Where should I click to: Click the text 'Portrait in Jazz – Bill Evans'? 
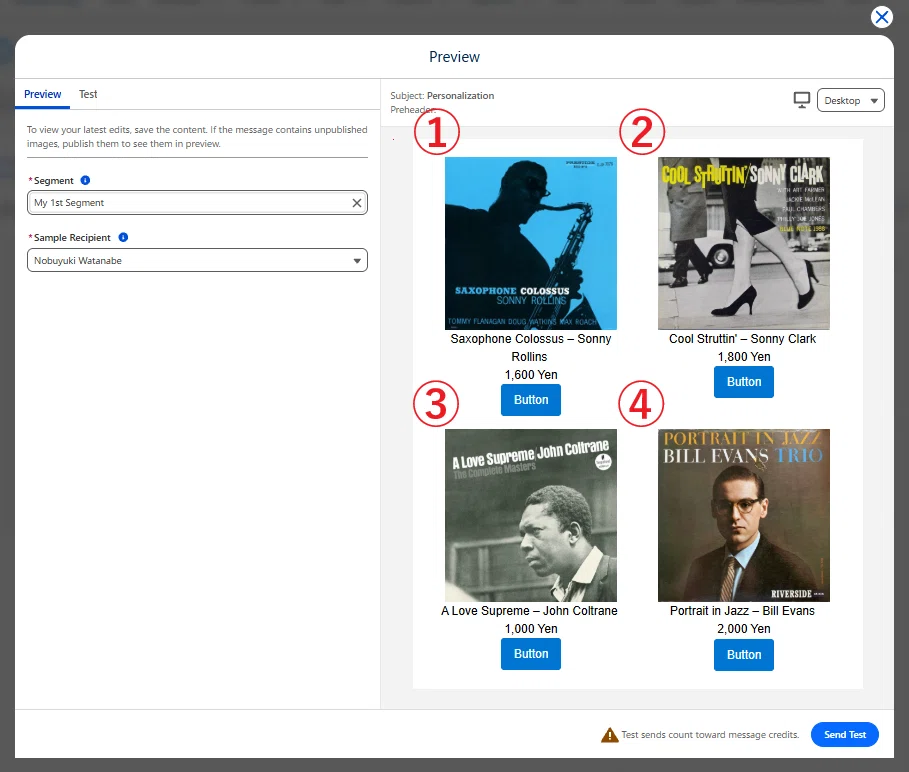[742, 611]
